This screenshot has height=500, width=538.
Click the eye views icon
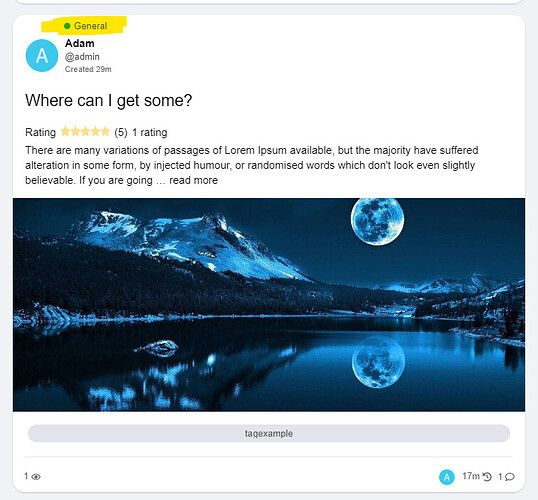pos(36,477)
